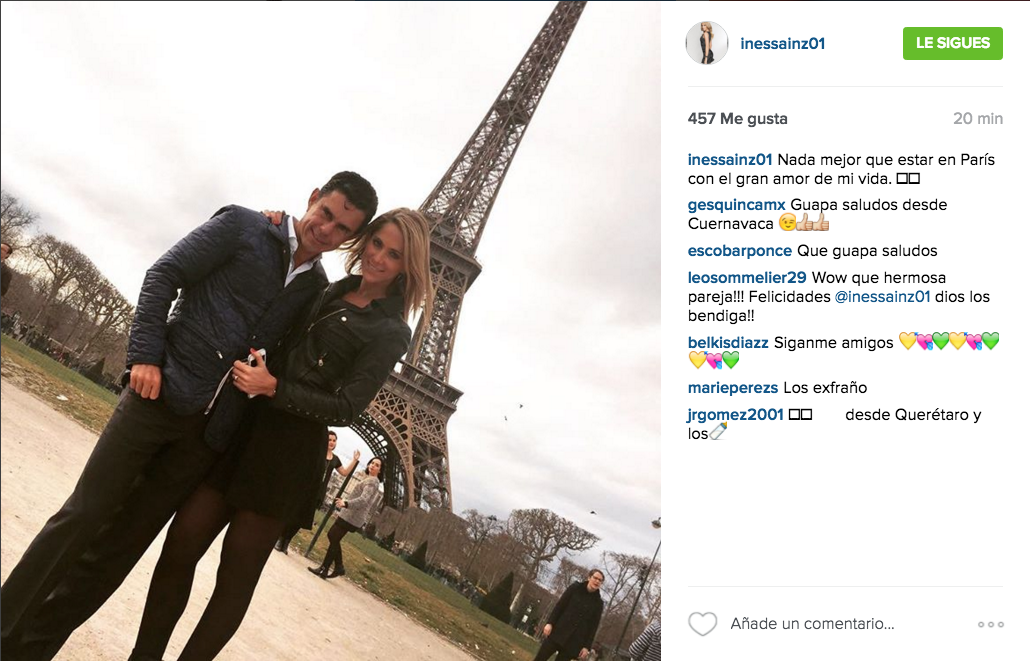Open inessainz01 username in the post header
The height and width of the screenshot is (661, 1030).
click(782, 43)
